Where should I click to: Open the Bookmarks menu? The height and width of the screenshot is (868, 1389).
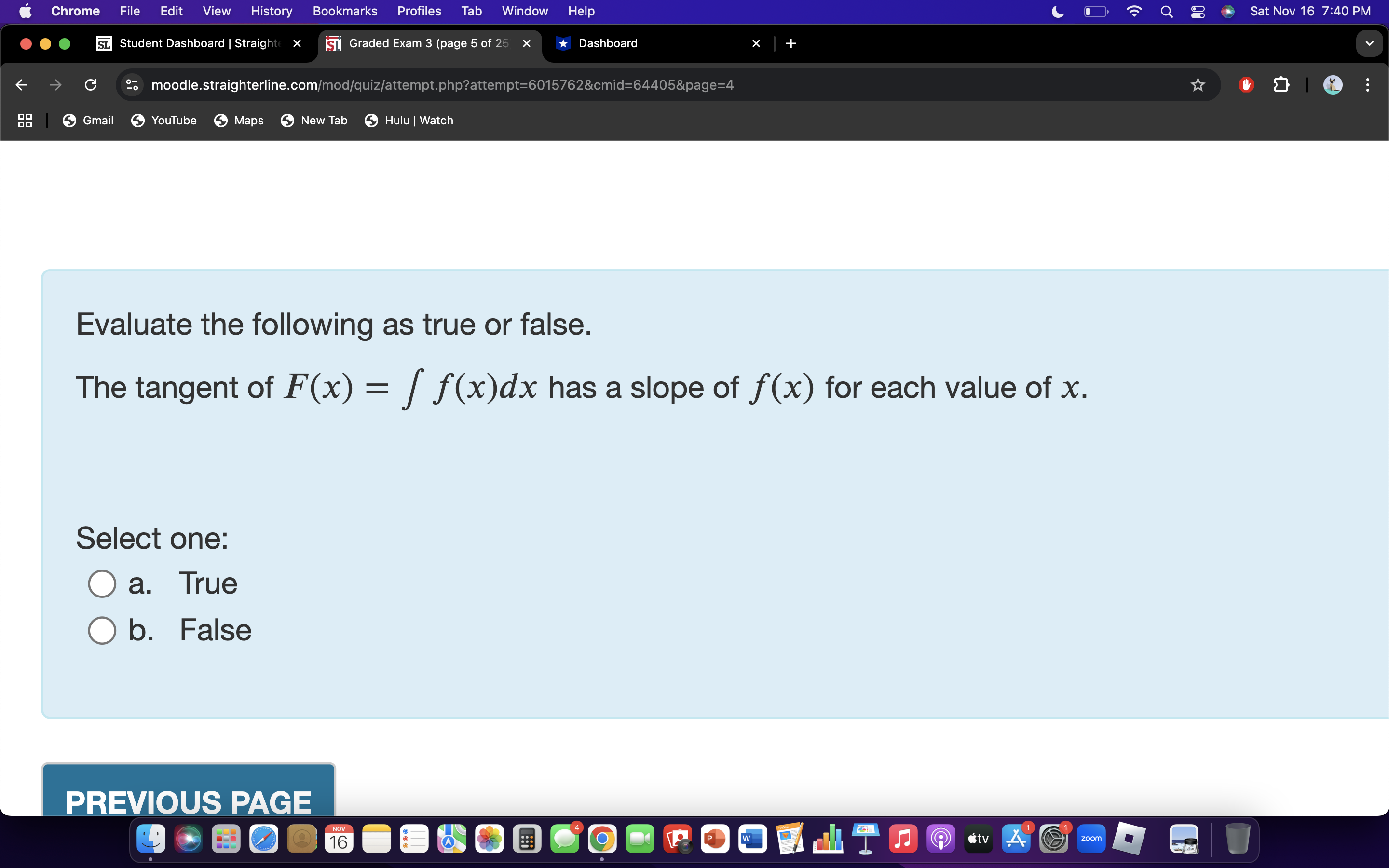click(x=344, y=12)
